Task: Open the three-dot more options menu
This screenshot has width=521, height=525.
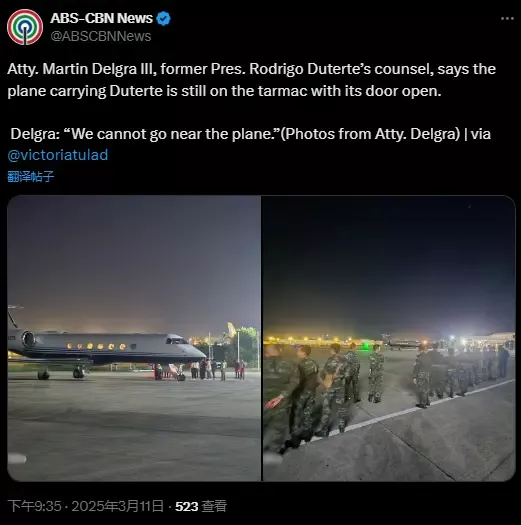Action: [507, 19]
